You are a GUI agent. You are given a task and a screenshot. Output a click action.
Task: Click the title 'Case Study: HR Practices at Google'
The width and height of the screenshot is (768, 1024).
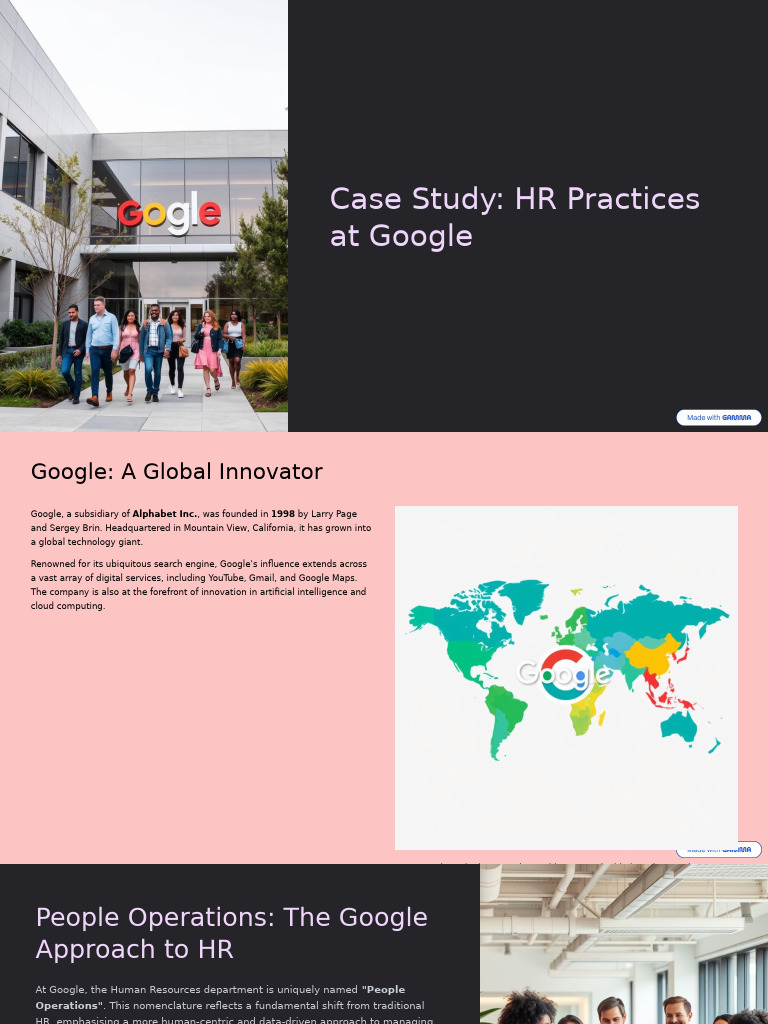point(515,217)
